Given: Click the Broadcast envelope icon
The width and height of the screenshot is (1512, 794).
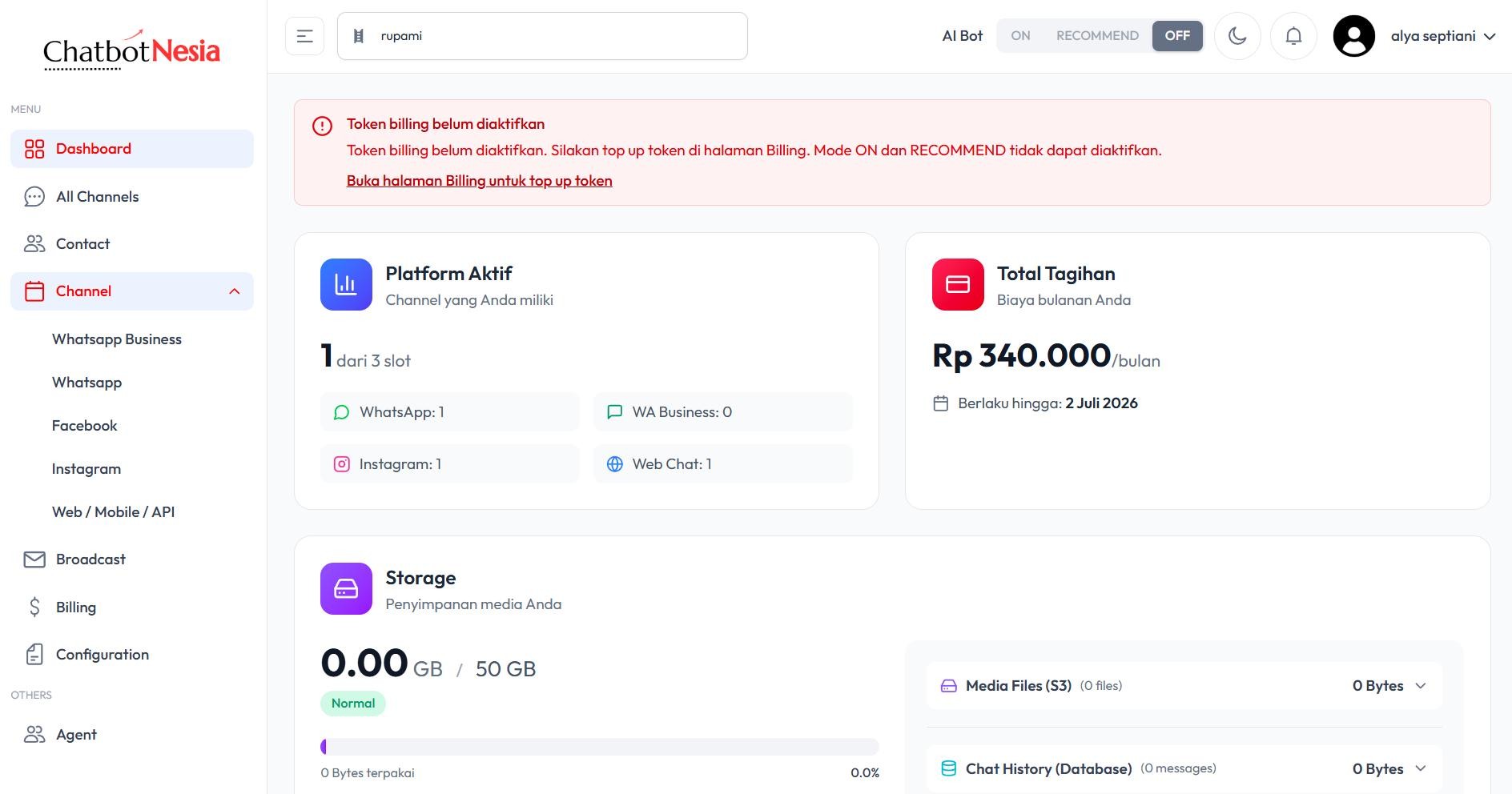Looking at the screenshot, I should coord(34,559).
